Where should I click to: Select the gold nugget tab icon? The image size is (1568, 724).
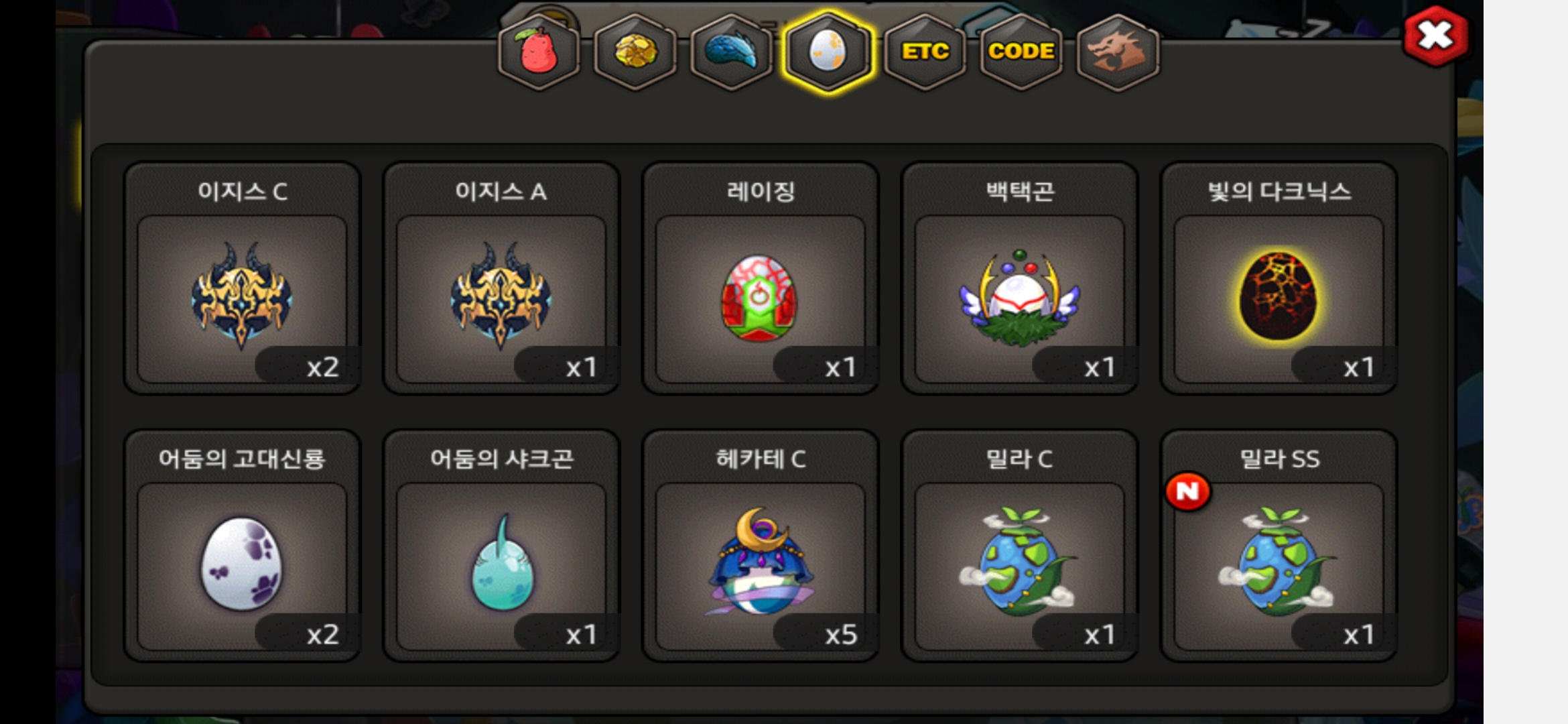[635, 52]
